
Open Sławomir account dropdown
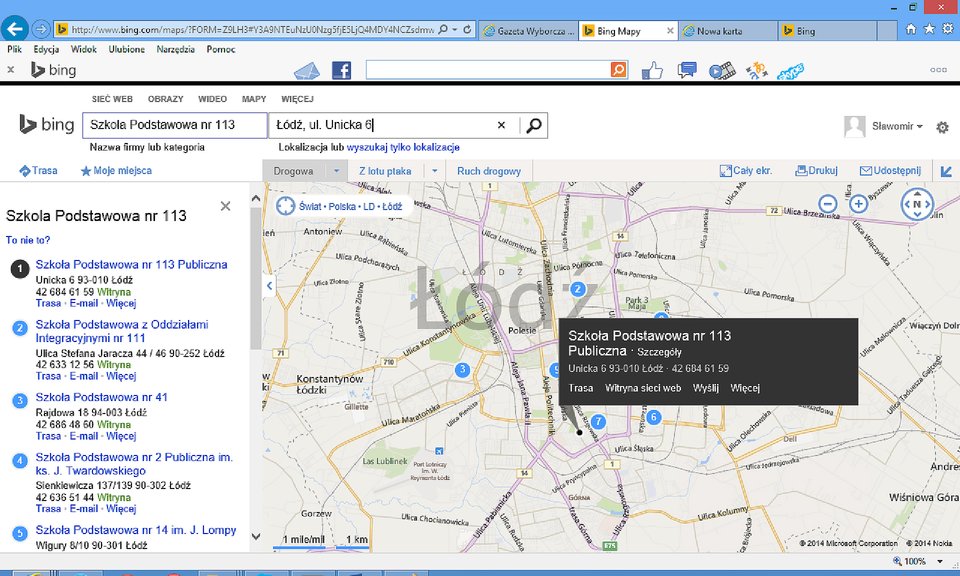coord(897,126)
